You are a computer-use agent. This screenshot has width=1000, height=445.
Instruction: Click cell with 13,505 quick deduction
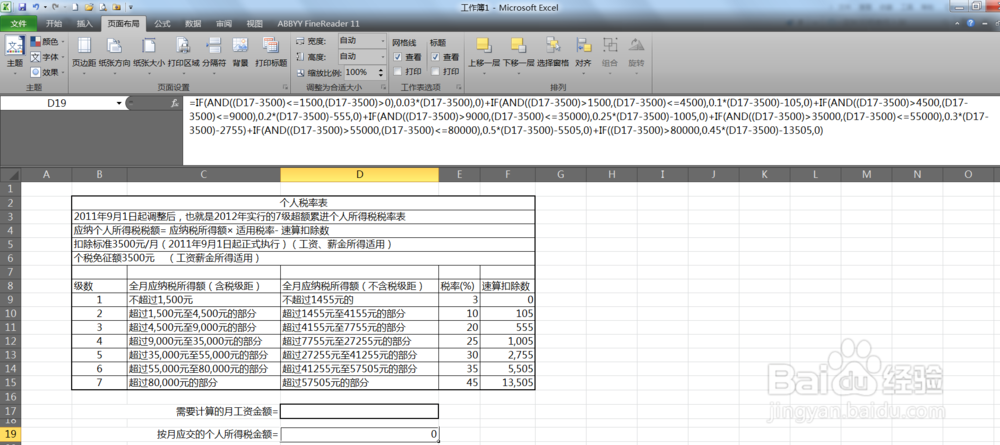[x=508, y=383]
